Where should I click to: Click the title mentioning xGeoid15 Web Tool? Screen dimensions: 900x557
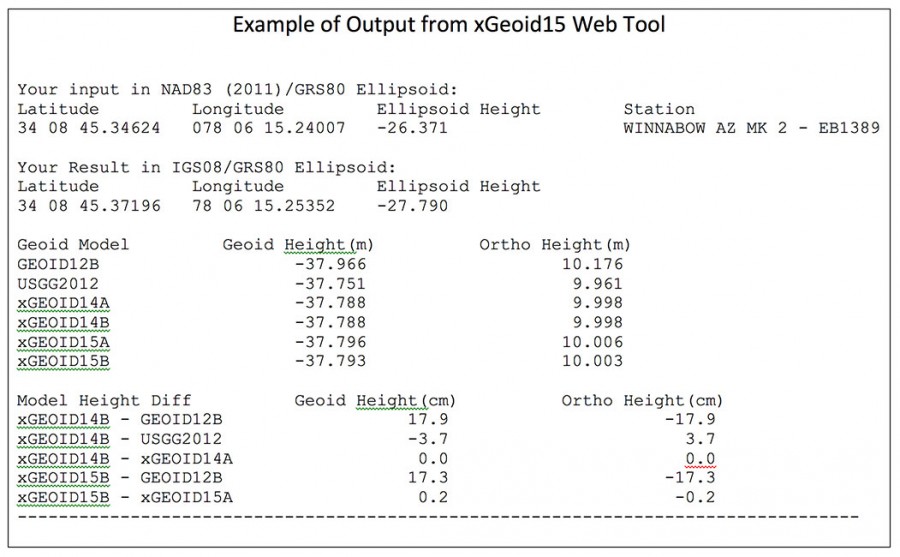[449, 25]
